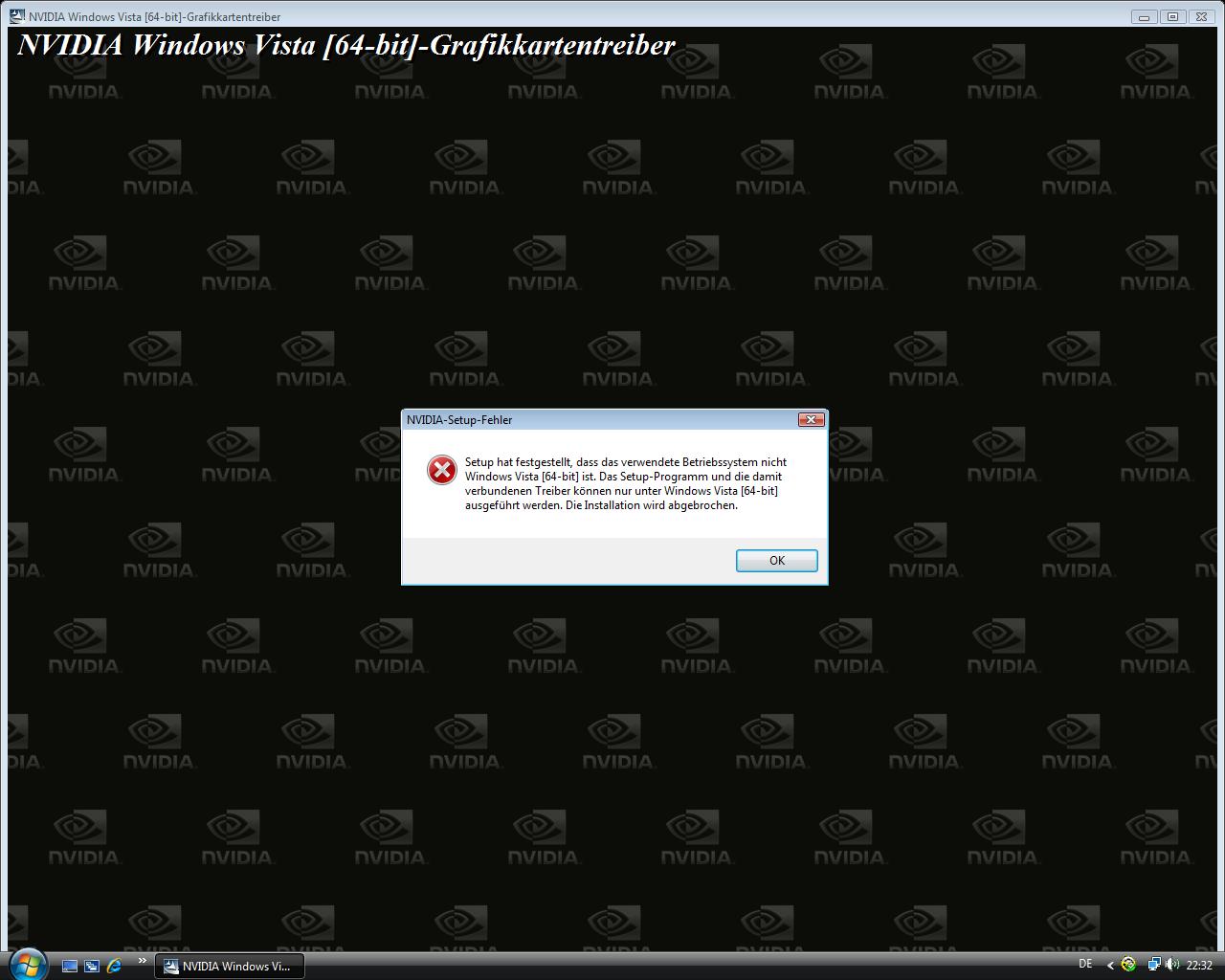1225x980 pixels.
Task: Click the red error icon in dialog
Action: pos(441,470)
